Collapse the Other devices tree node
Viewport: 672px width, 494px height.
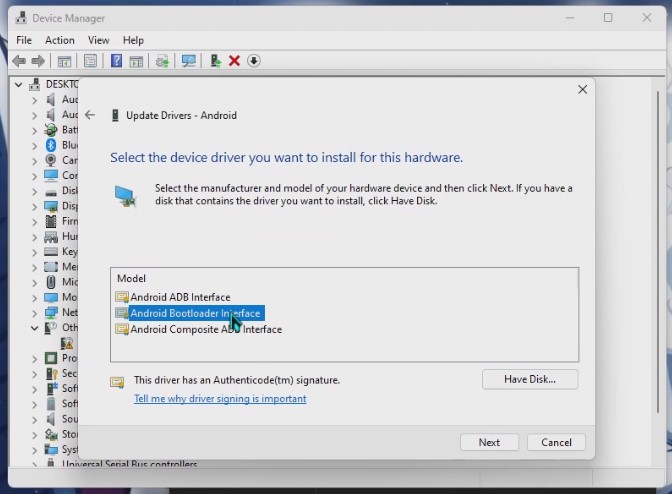coord(34,328)
